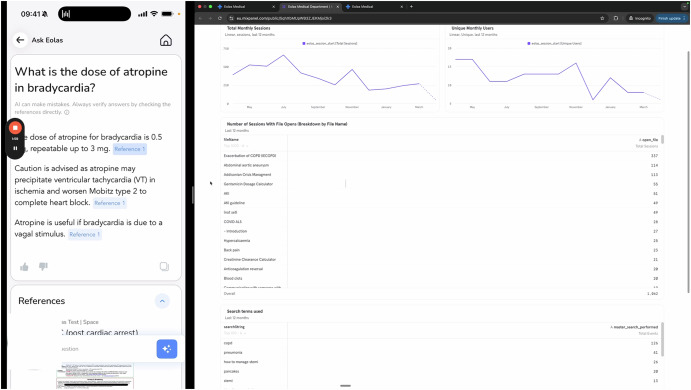The width and height of the screenshot is (691, 390).
Task: Copy the answer with the copy icon
Action: 164,266
